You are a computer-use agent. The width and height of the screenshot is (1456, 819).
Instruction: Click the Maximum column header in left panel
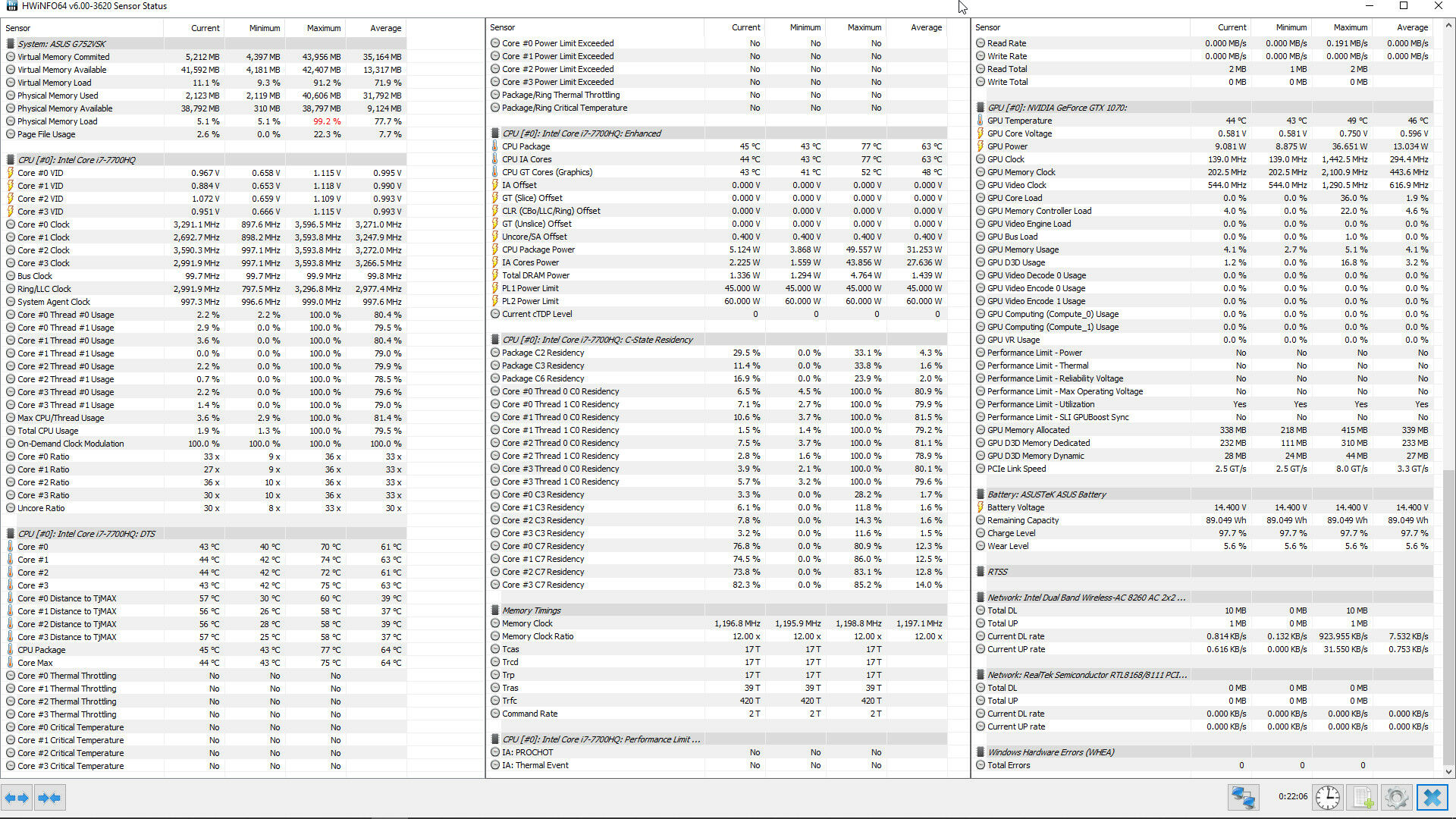(315, 28)
